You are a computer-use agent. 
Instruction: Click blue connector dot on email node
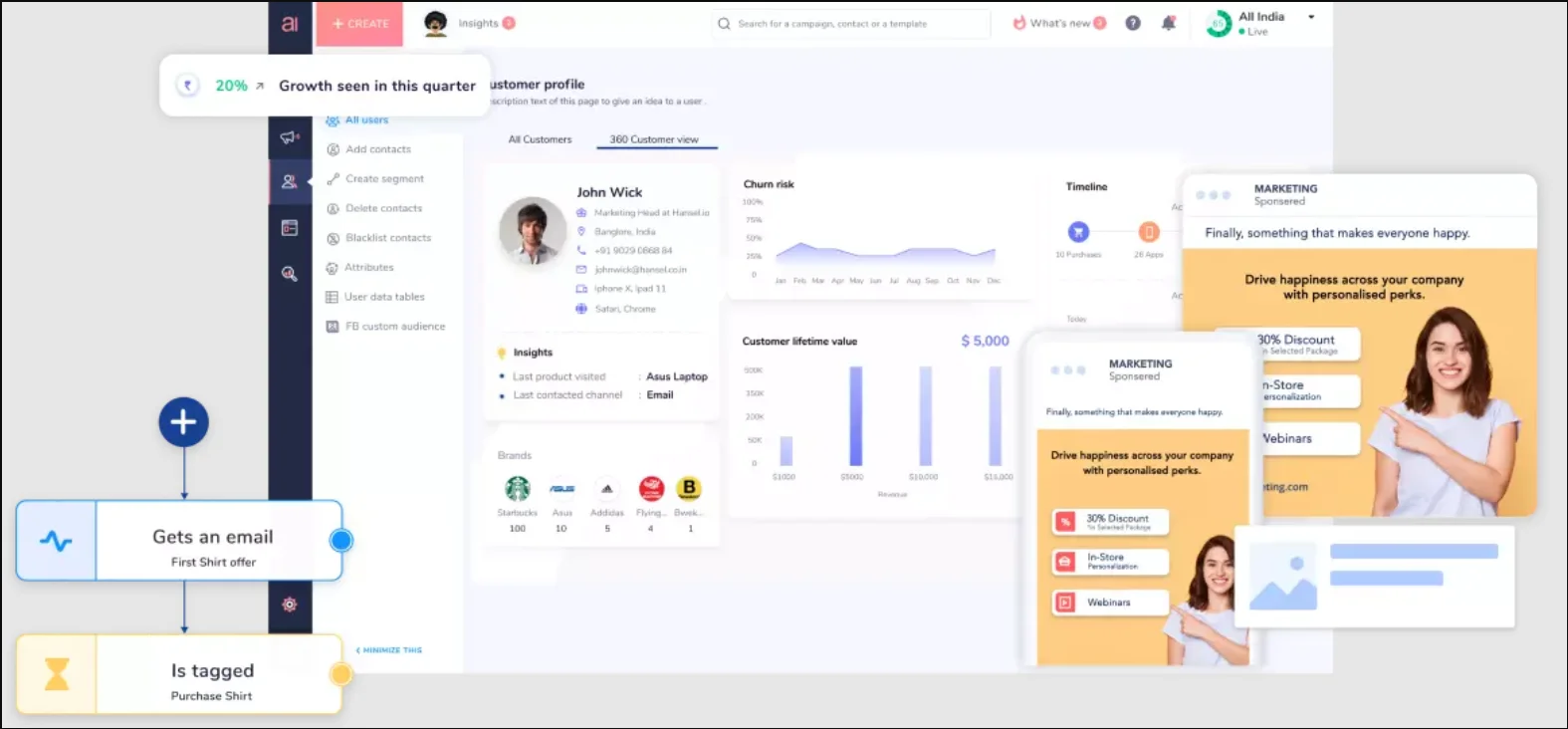point(341,541)
